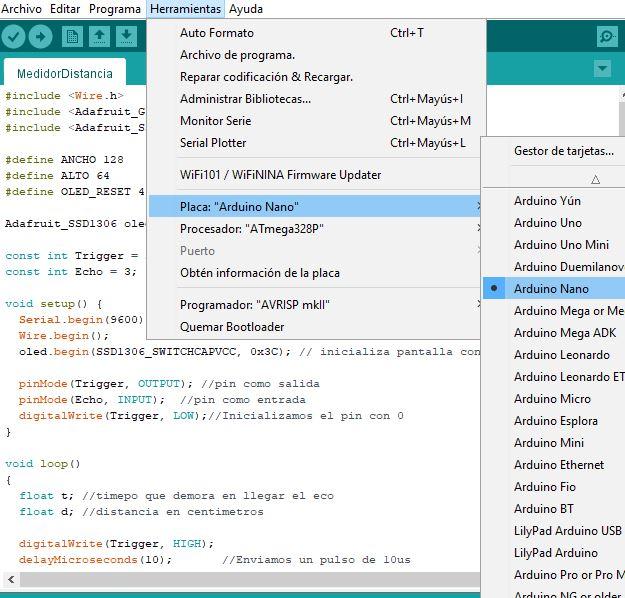Click code line "const int Echo = 3;"

(x=71, y=272)
